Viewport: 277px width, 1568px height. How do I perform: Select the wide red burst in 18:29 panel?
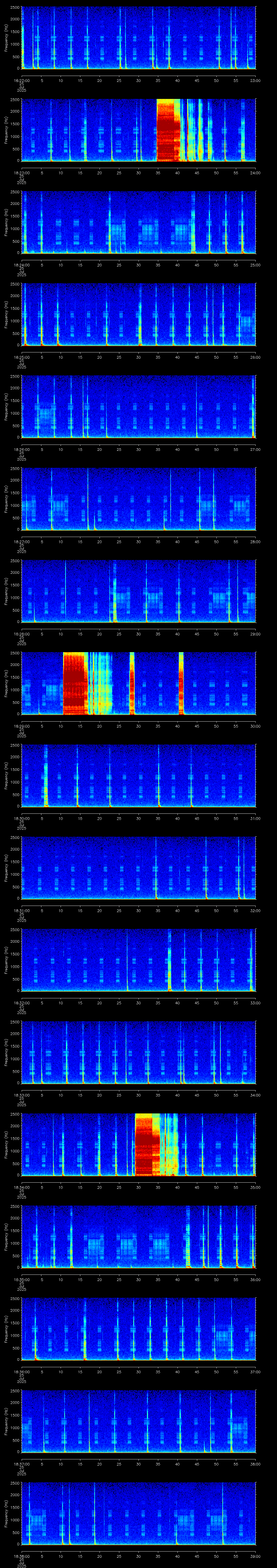(x=75, y=683)
